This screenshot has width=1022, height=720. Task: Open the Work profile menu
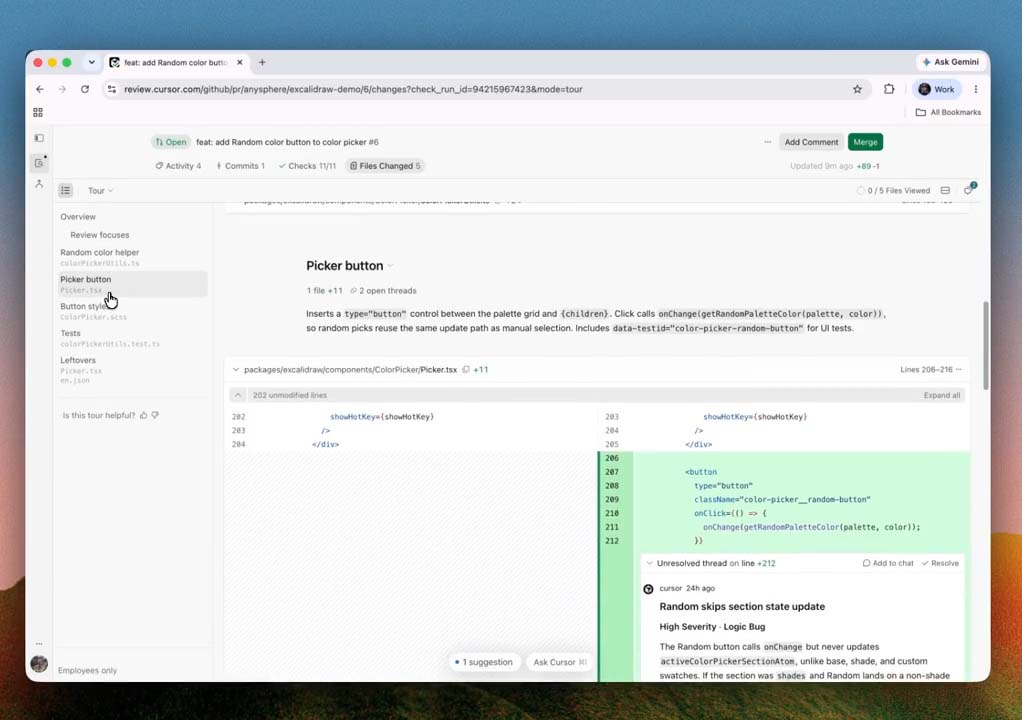click(936, 89)
